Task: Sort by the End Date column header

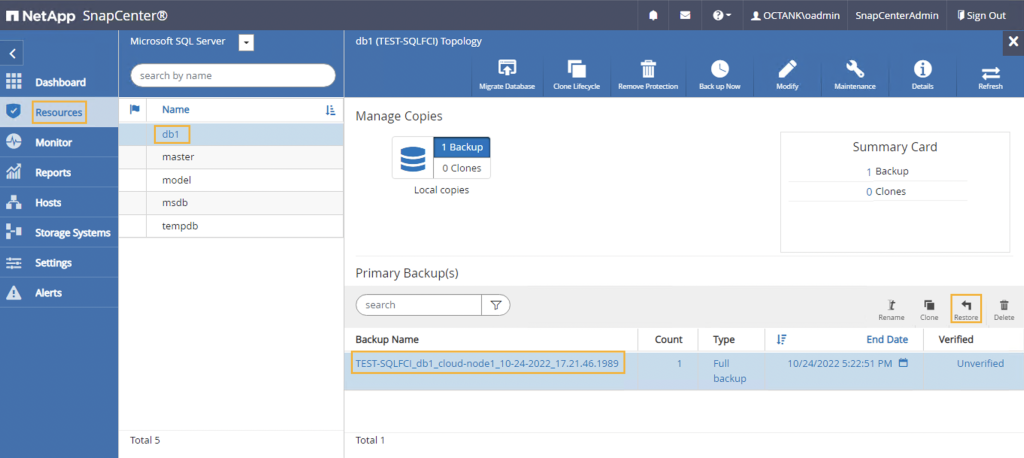Action: click(x=887, y=340)
